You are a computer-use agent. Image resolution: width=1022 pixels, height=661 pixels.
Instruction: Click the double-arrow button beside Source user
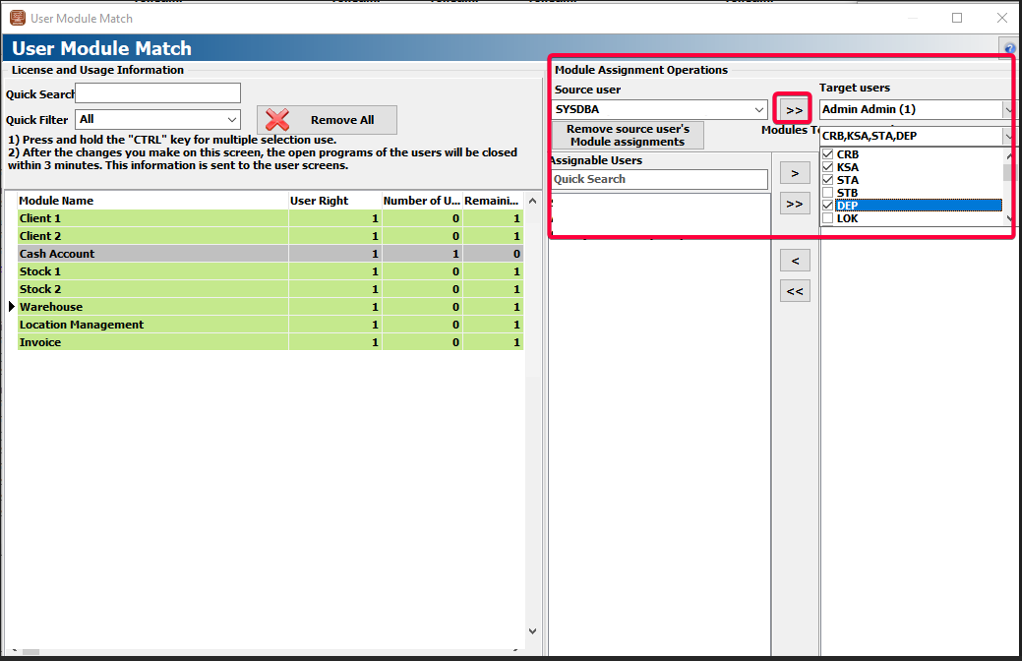click(794, 110)
